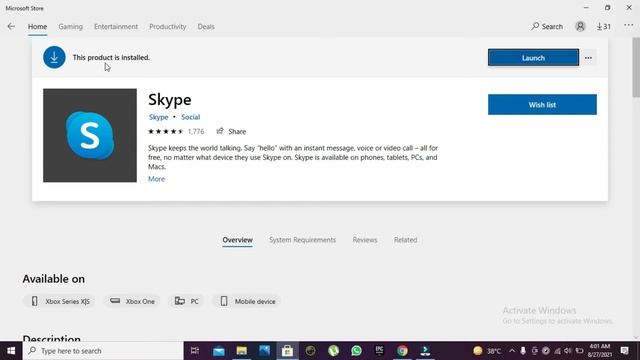640x360 pixels.
Task: View downloads and updates (31)
Action: (x=604, y=27)
